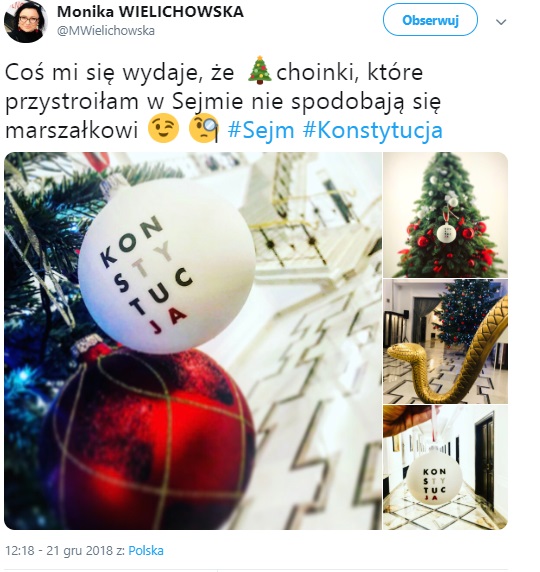Click the Monika WIELICHOWSKA display name

coord(150,12)
